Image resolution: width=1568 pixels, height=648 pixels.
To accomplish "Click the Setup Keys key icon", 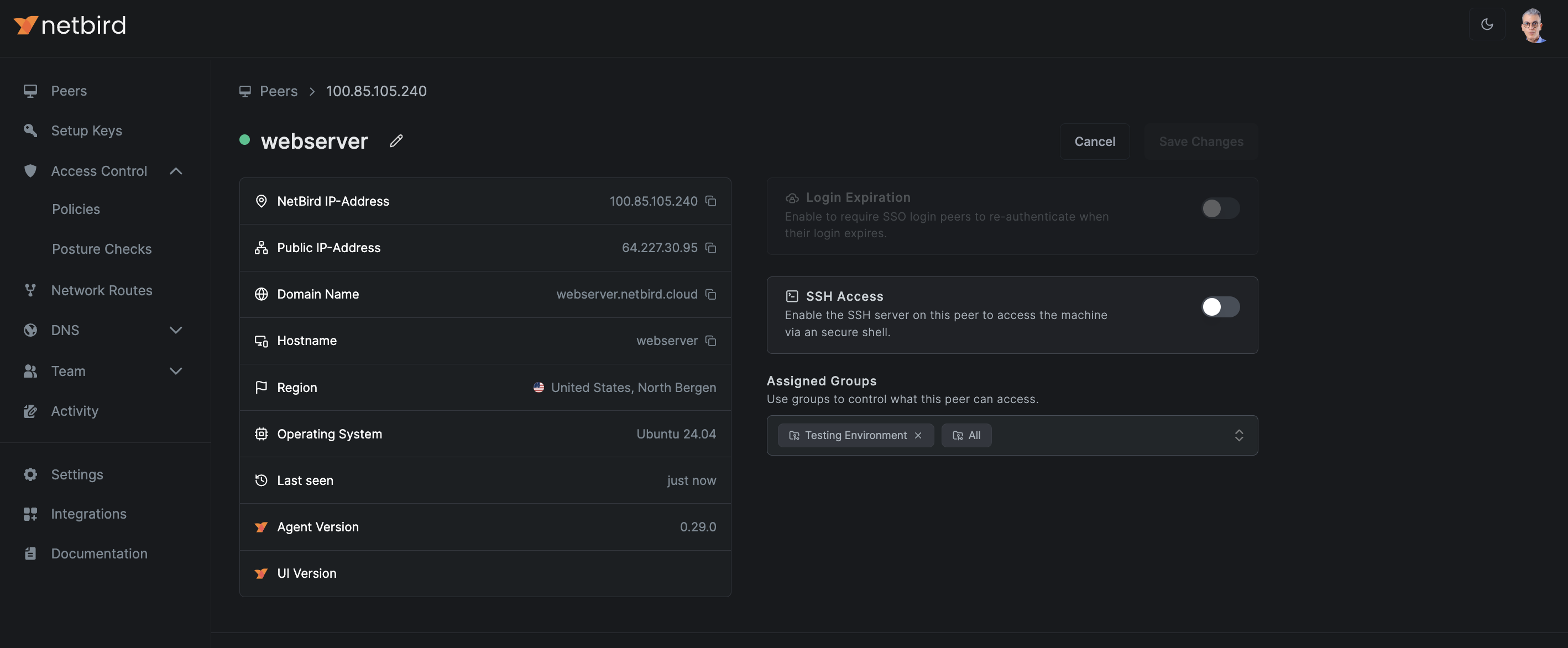I will [30, 130].
